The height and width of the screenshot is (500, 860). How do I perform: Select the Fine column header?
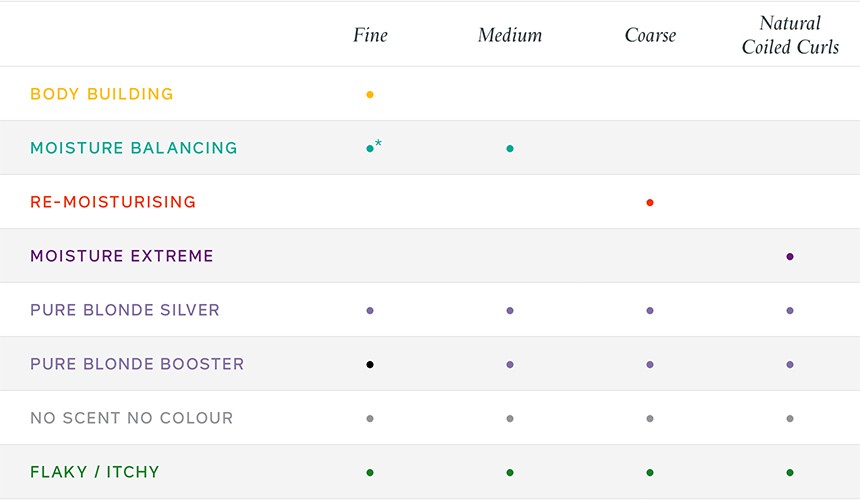pos(370,35)
